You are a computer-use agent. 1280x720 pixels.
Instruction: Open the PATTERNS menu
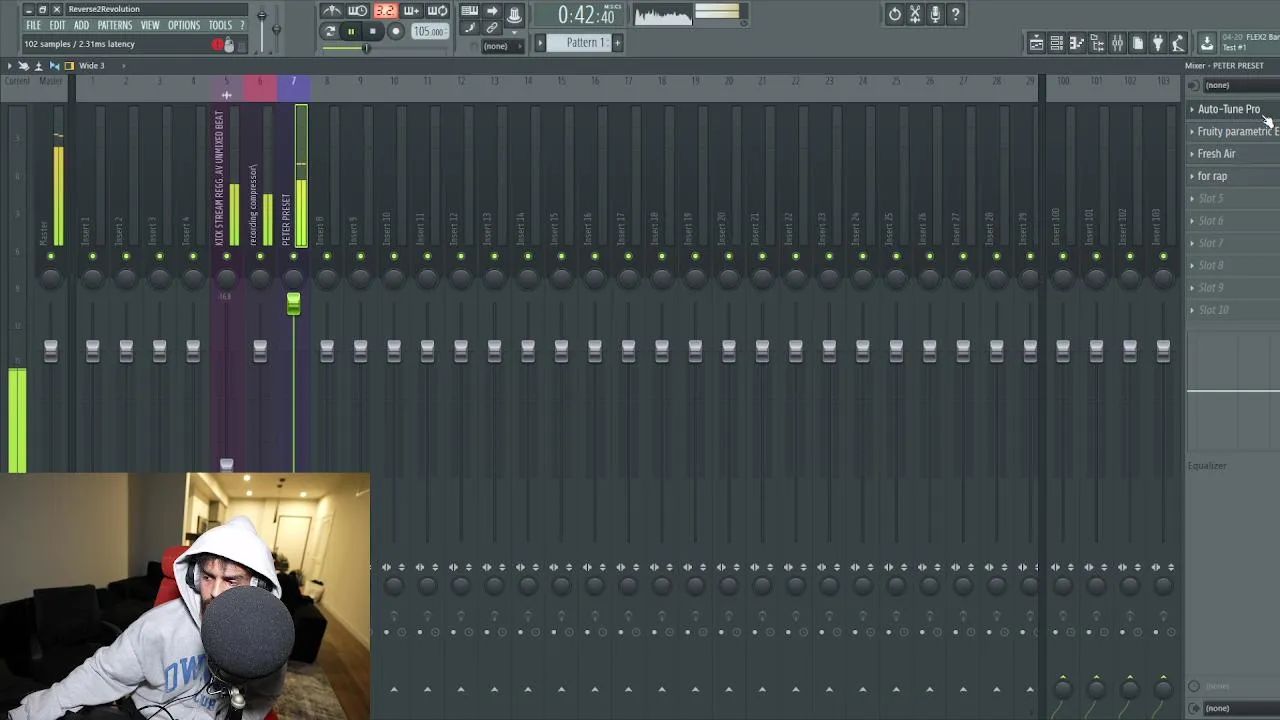pos(115,25)
